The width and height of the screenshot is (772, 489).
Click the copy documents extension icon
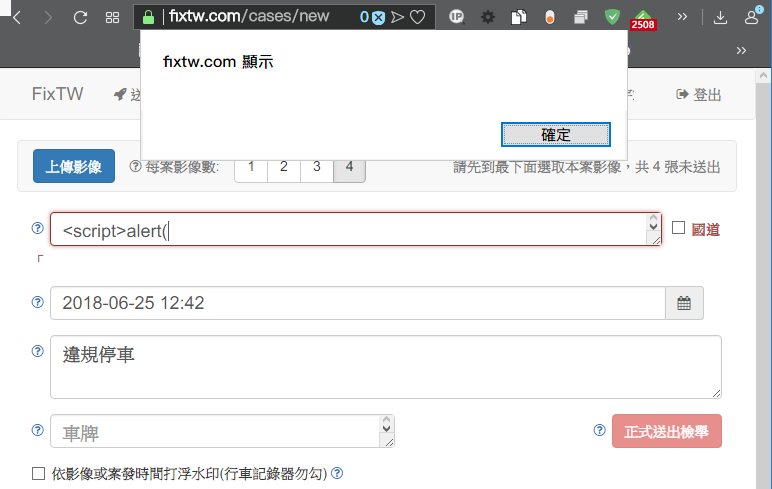518,17
